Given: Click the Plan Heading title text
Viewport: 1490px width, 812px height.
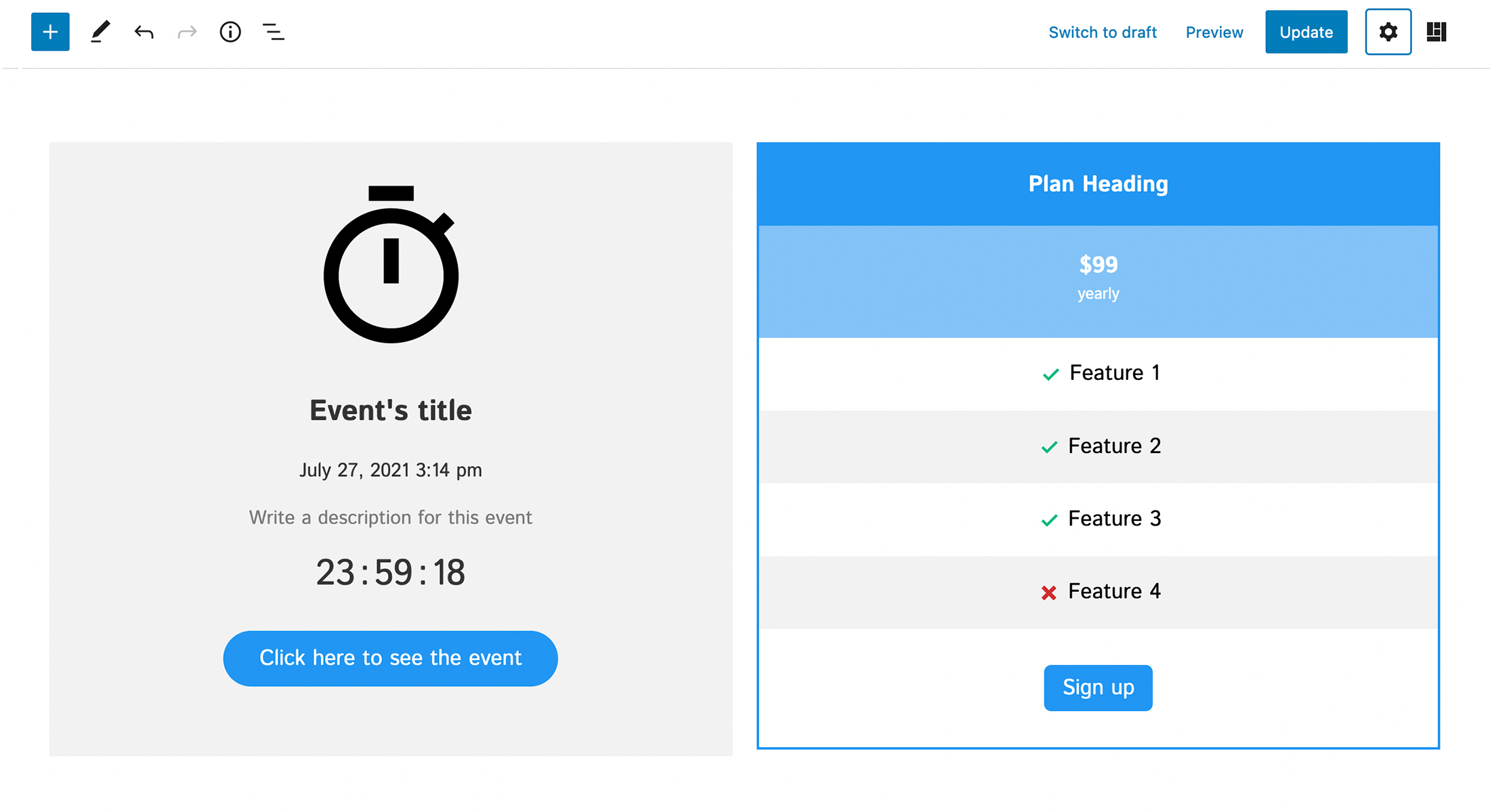Looking at the screenshot, I should coord(1098,184).
